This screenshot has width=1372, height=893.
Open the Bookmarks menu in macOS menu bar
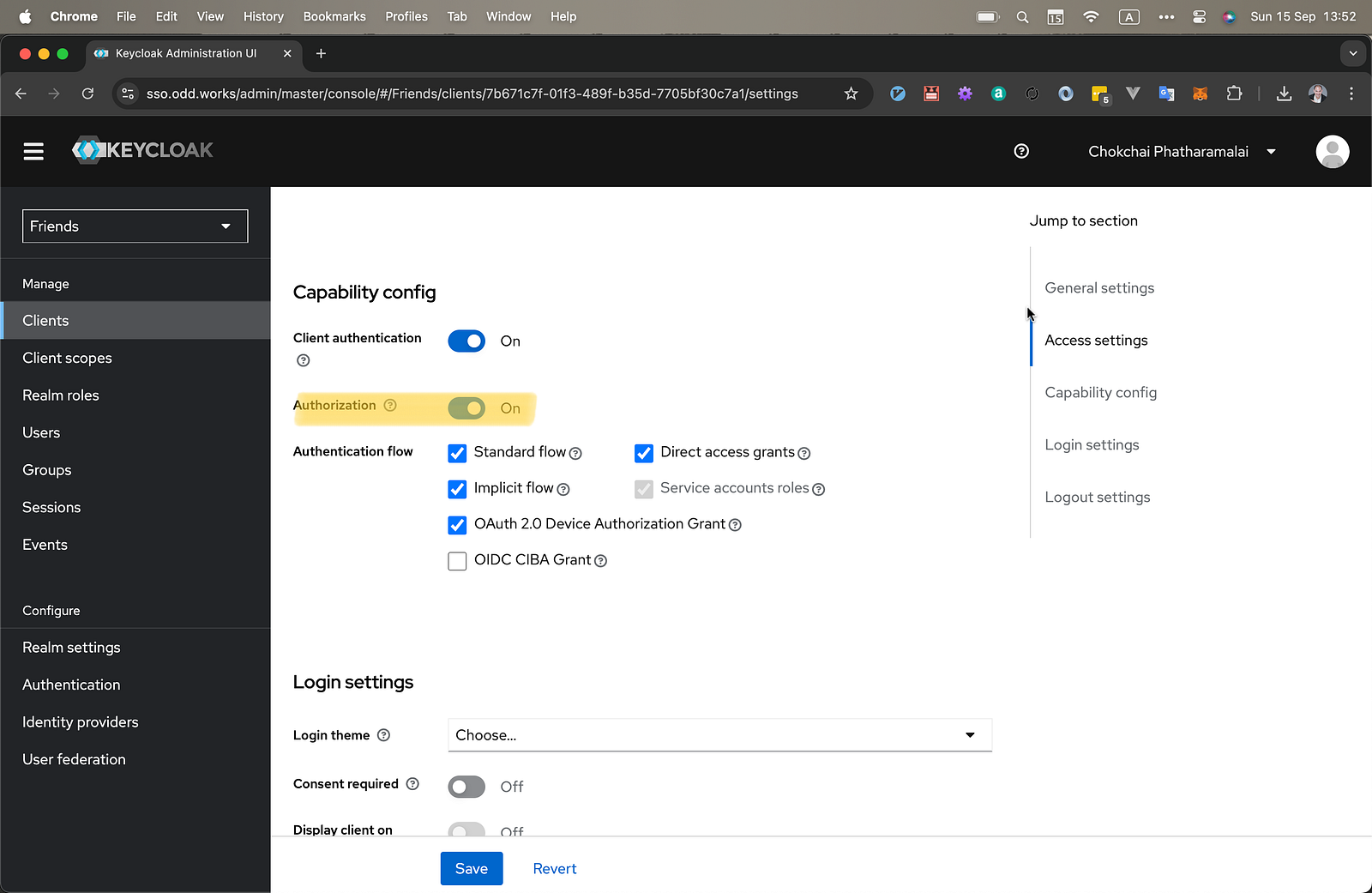(334, 16)
